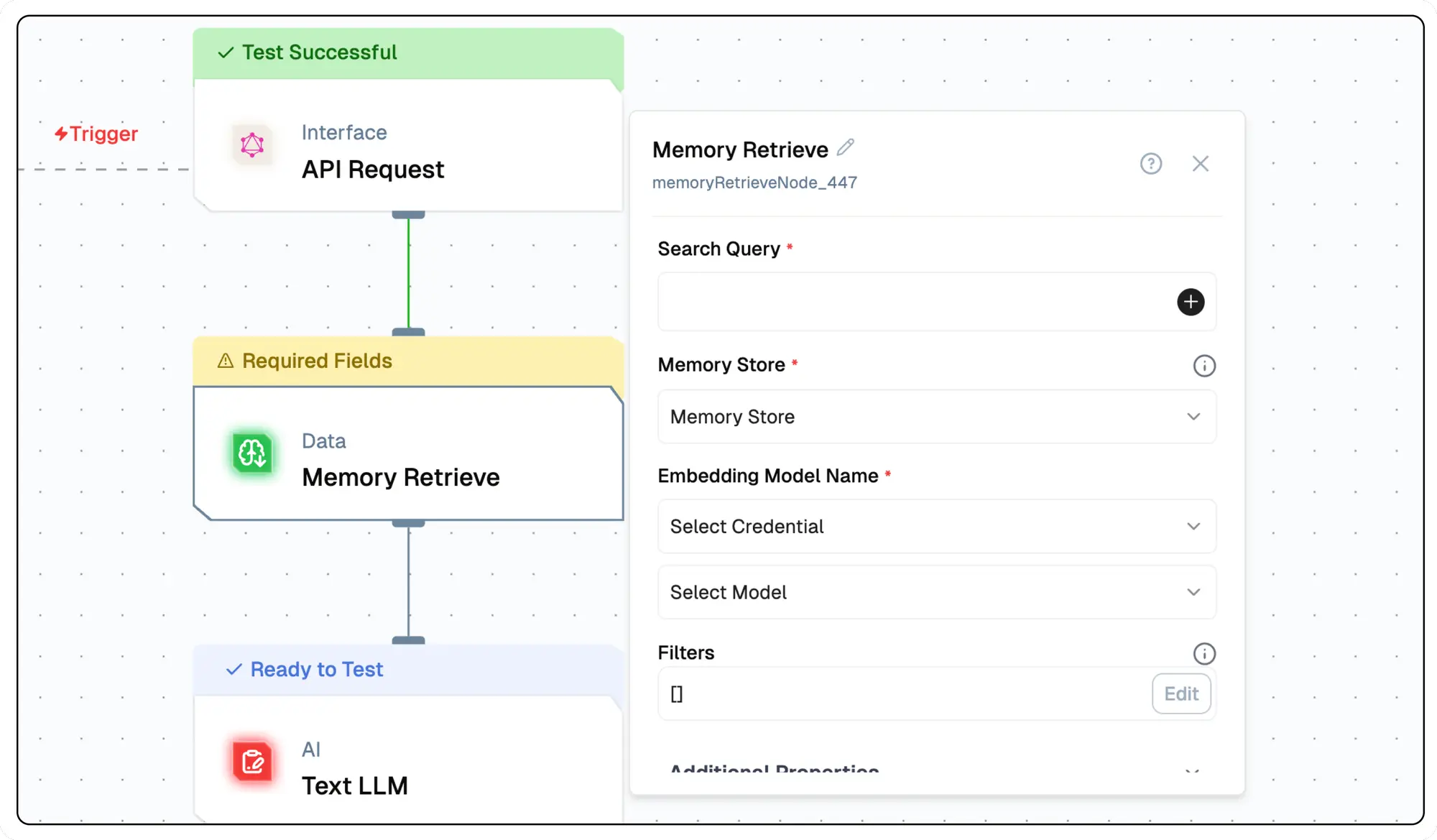
Task: Click the API Request interface icon
Action: (251, 146)
